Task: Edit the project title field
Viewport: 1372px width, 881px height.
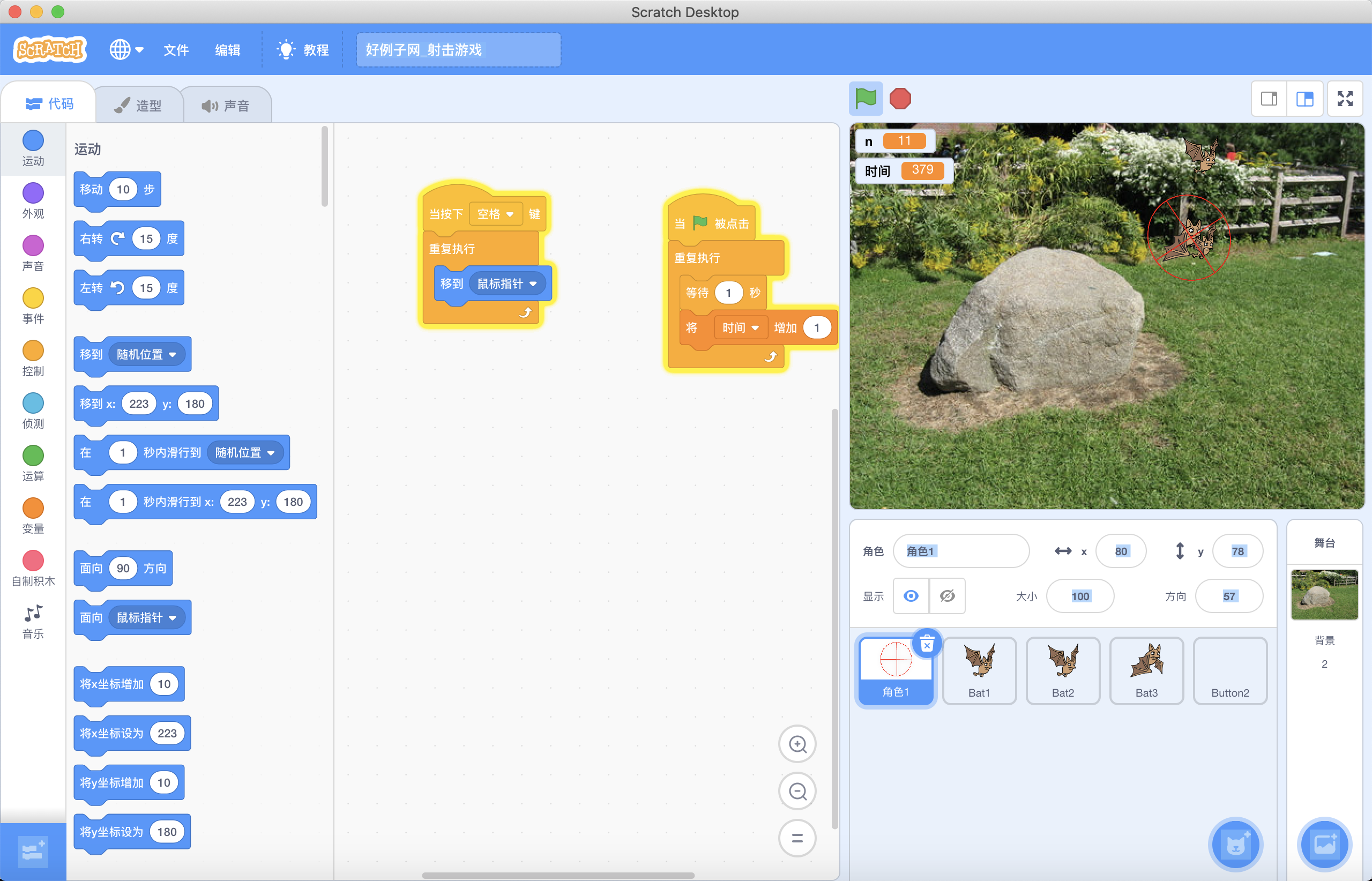Action: (x=458, y=50)
